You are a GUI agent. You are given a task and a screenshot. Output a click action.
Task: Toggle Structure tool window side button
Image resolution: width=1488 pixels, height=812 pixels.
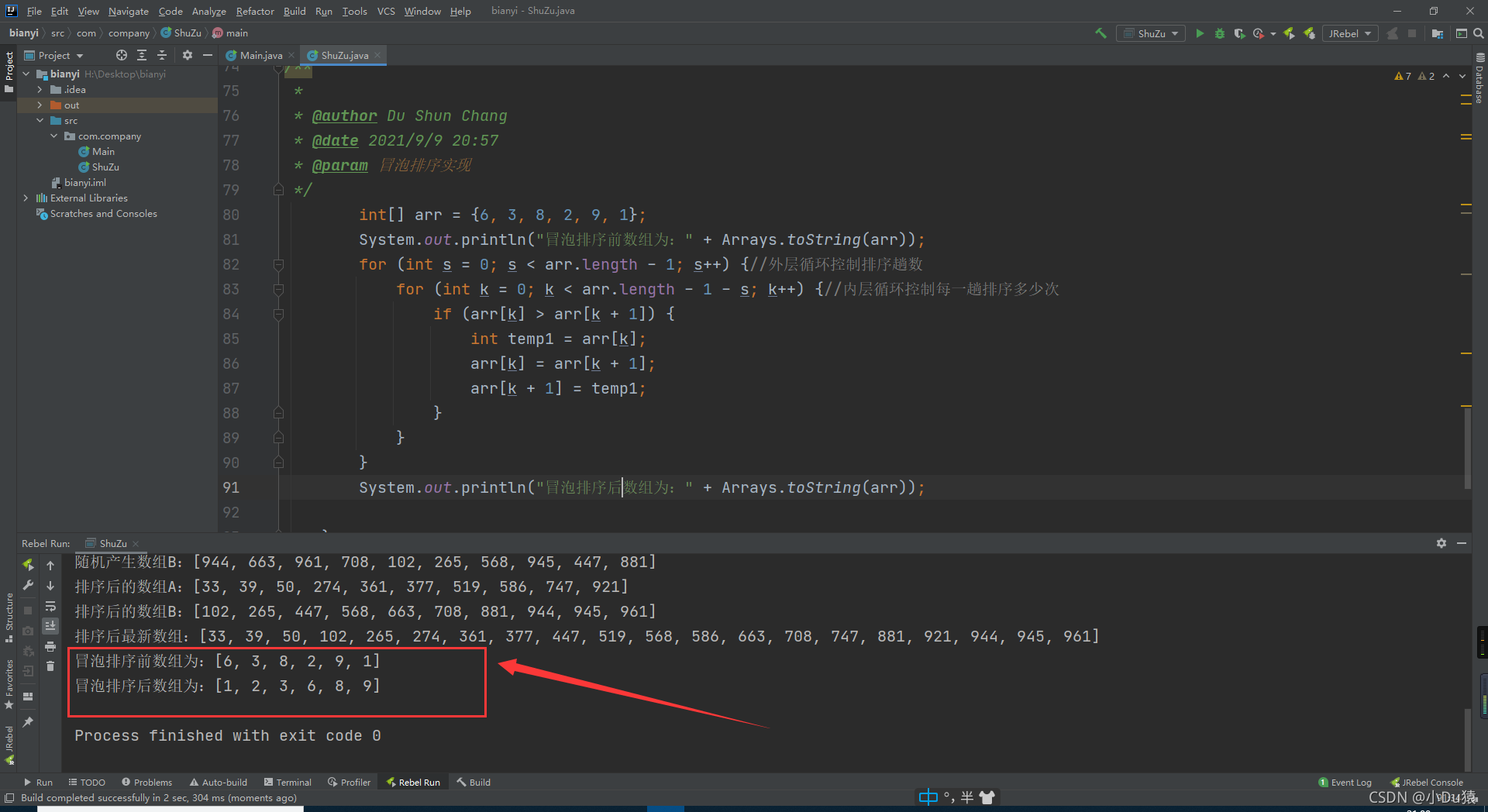point(9,617)
